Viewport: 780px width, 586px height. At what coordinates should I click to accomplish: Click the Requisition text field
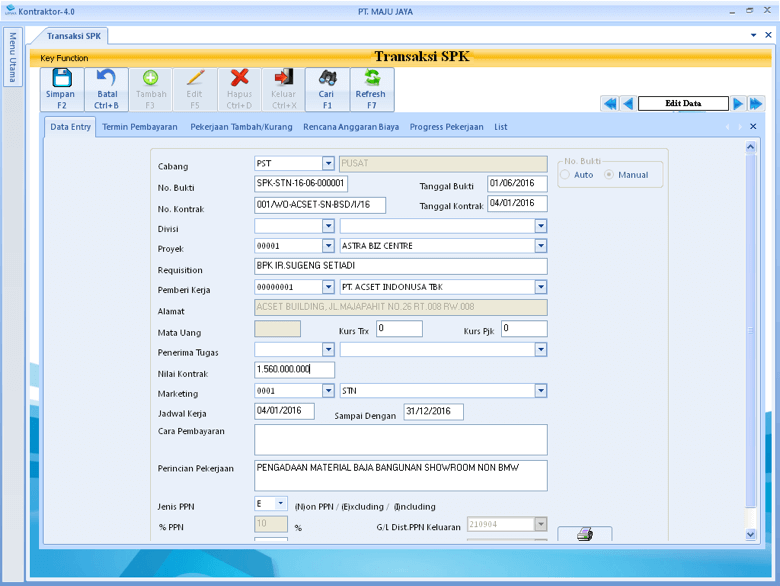(x=400, y=266)
